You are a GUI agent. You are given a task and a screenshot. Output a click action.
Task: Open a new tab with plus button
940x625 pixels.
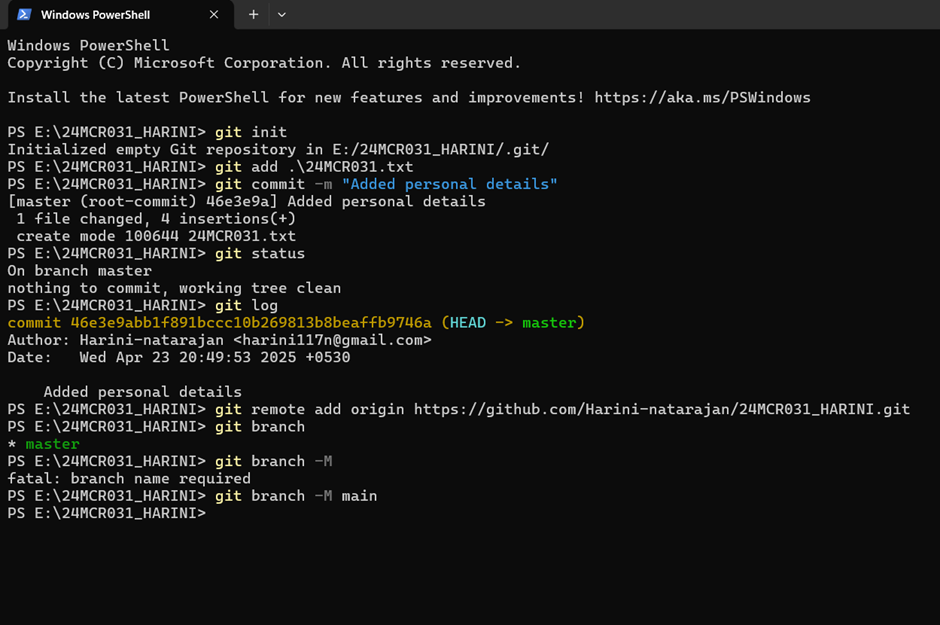254,14
